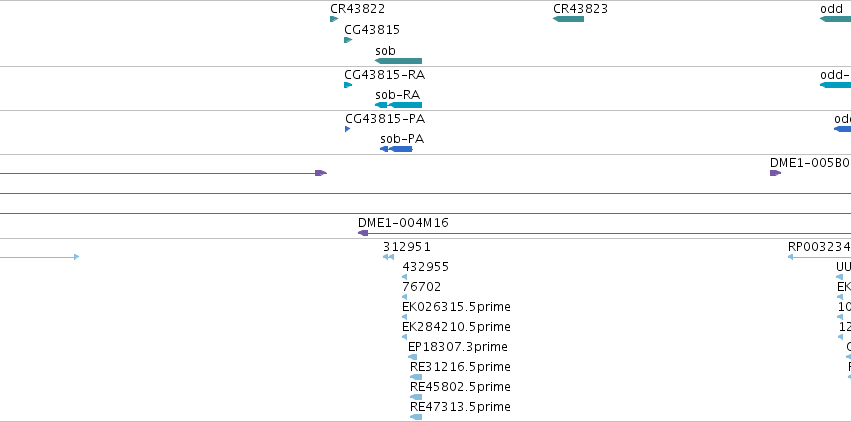Click the 312951 double arrow glyph
Image resolution: width=851 pixels, height=422 pixels.
[388, 257]
